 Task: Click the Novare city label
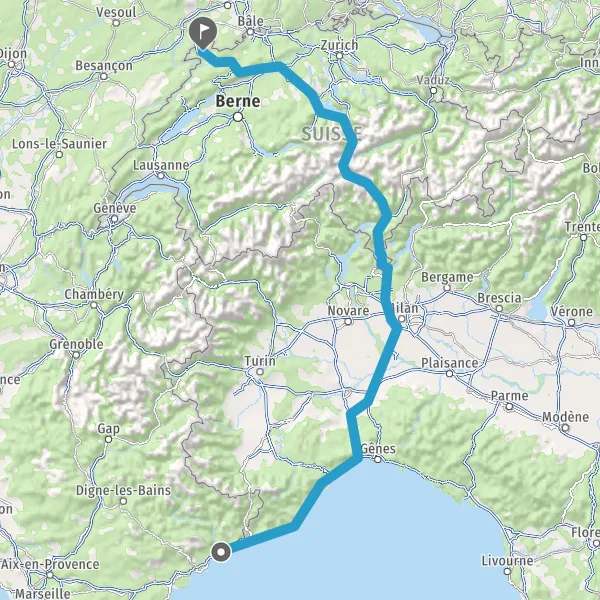[348, 310]
